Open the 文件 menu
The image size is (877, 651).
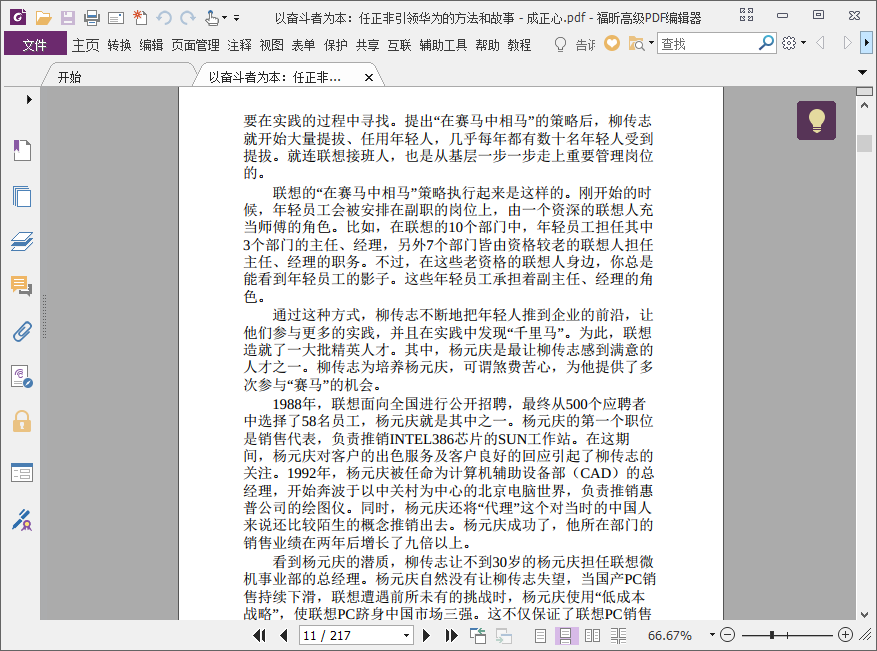coord(35,44)
